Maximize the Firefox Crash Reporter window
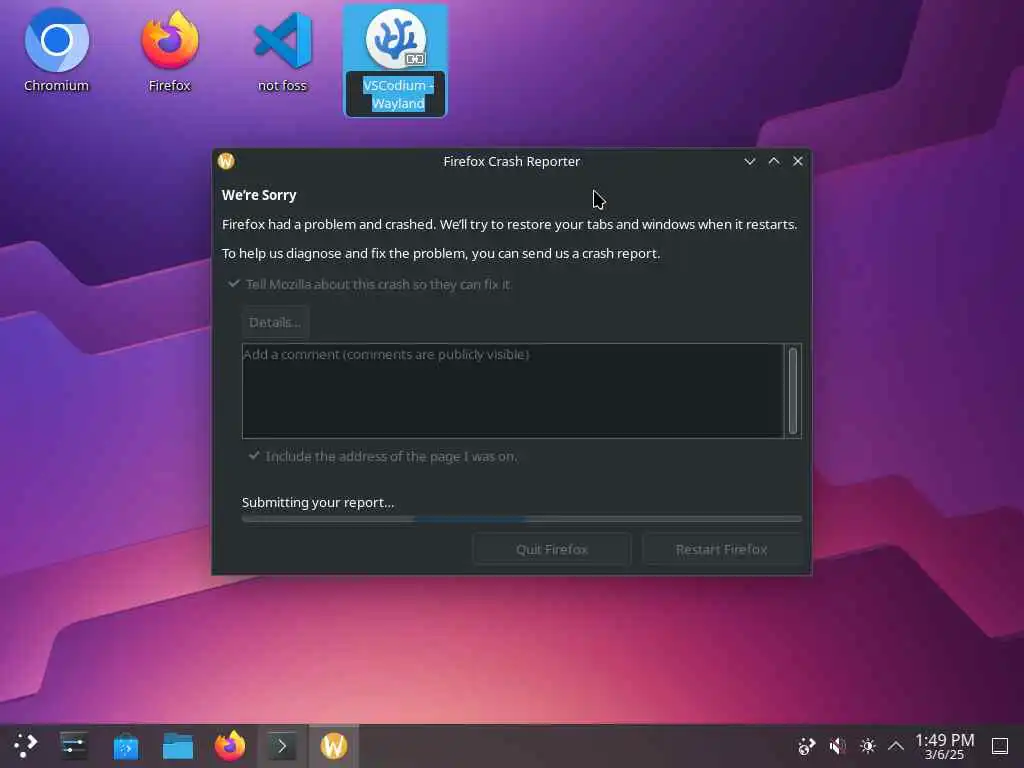Viewport: 1024px width, 768px height. point(774,161)
